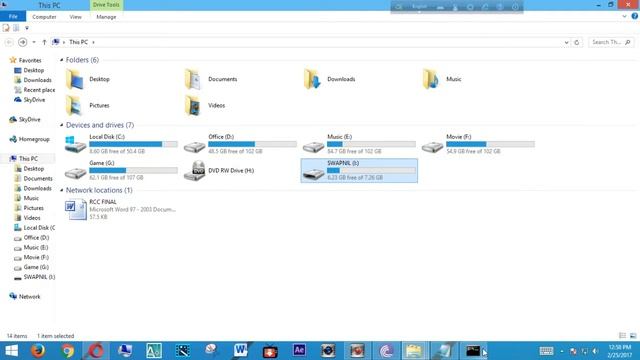Select the Office (D:) drive icon
The width and height of the screenshot is (640, 360).
point(194,146)
